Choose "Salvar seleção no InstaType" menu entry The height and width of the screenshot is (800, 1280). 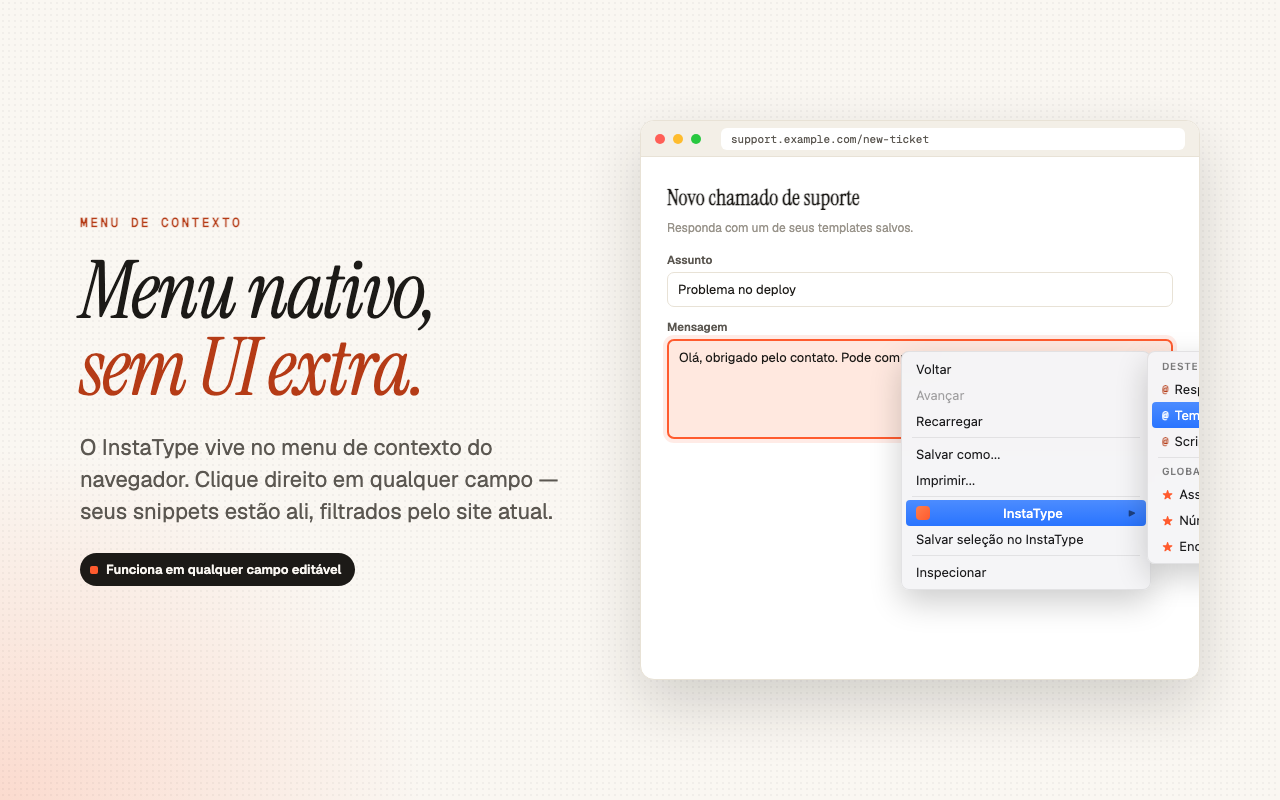click(x=1025, y=540)
